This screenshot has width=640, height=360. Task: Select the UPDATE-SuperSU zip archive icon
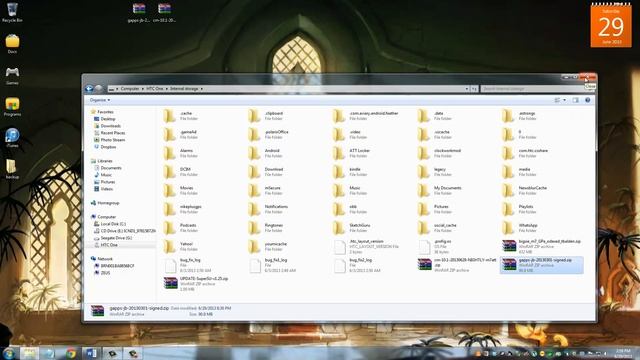pos(171,283)
